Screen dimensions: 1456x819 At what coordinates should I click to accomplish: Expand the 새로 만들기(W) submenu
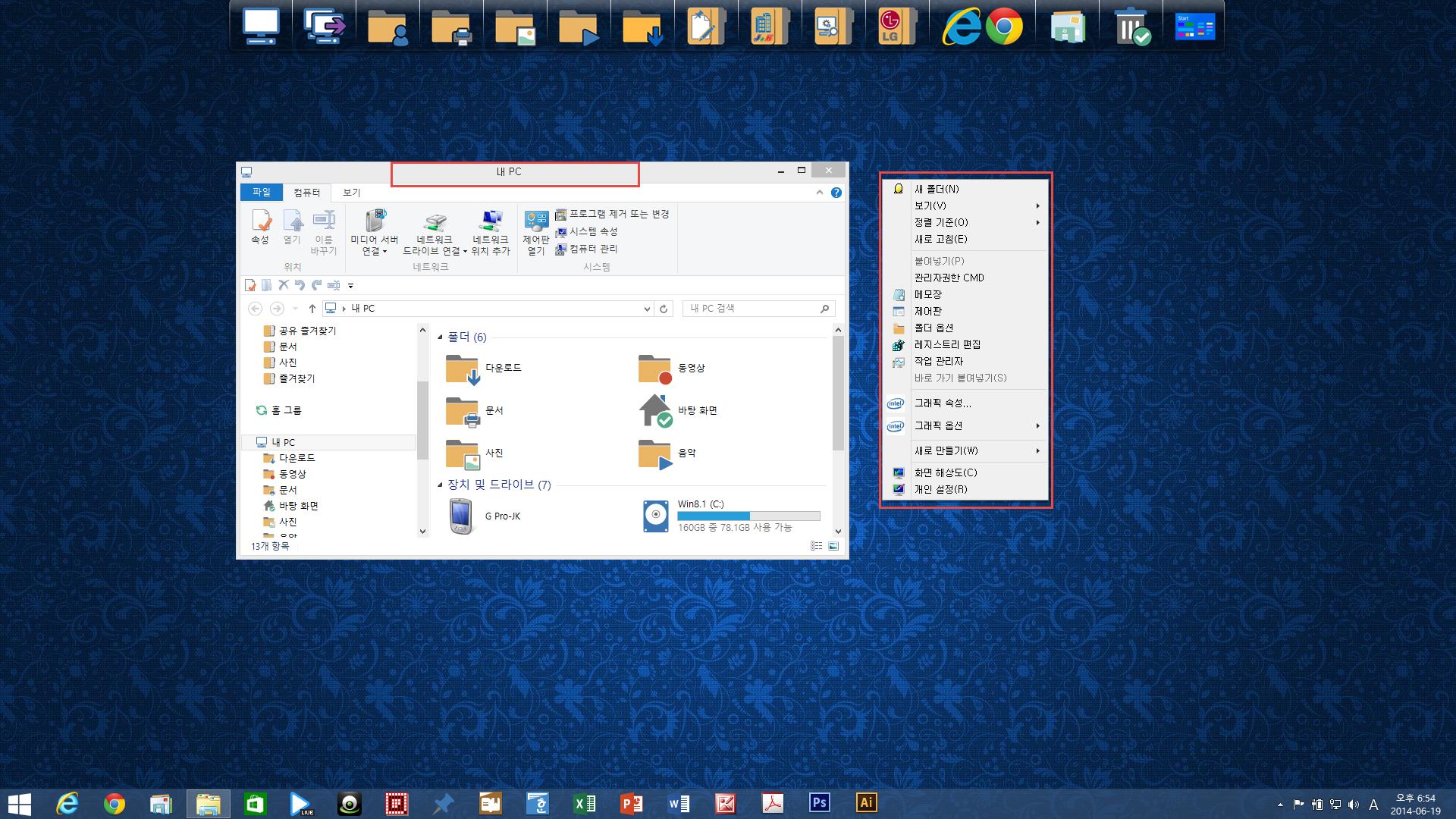pos(966,450)
